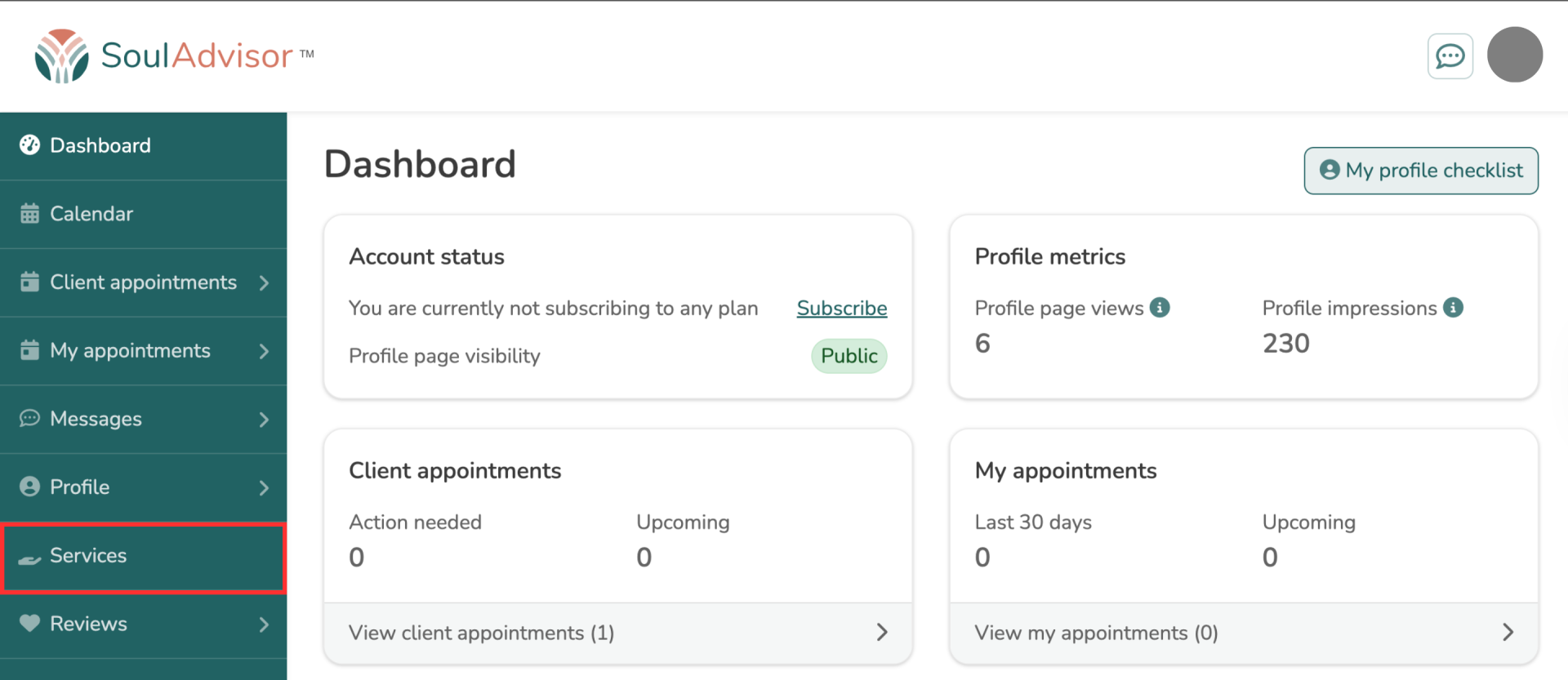The width and height of the screenshot is (1568, 680).
Task: Open Calendar from the sidebar menu
Action: pos(91,214)
